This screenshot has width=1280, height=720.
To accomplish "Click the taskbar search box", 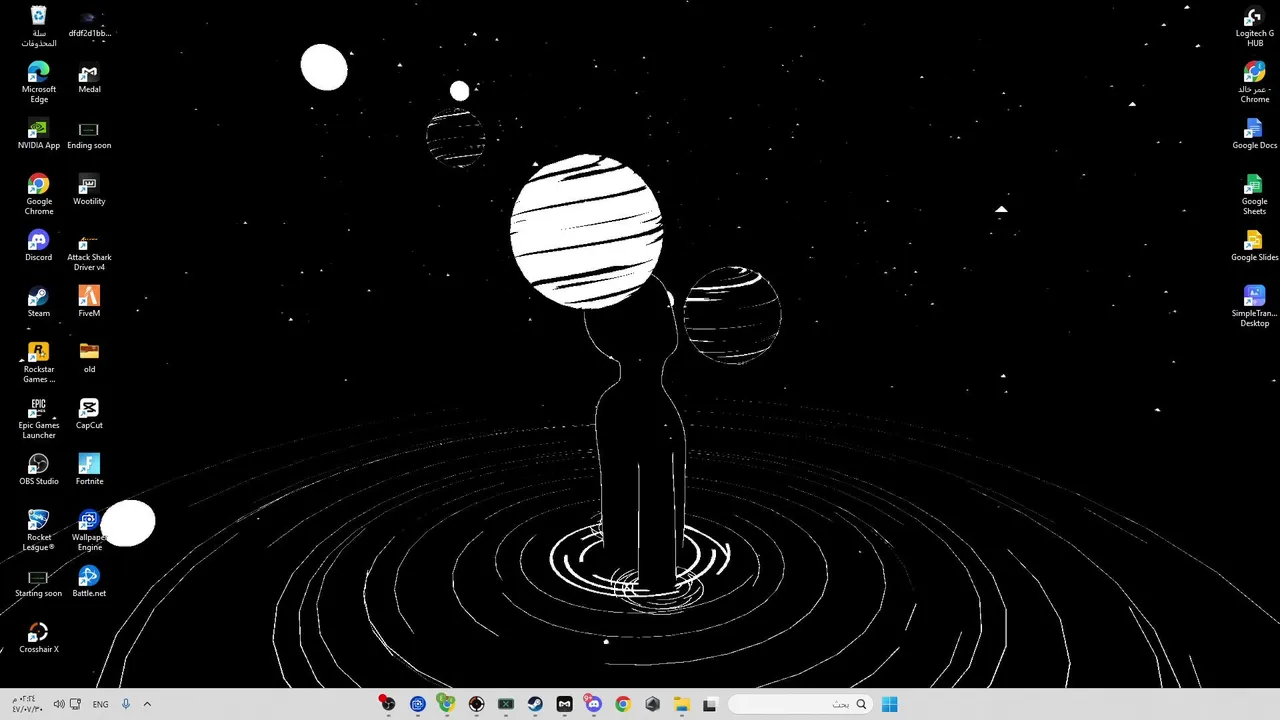I will [x=799, y=704].
